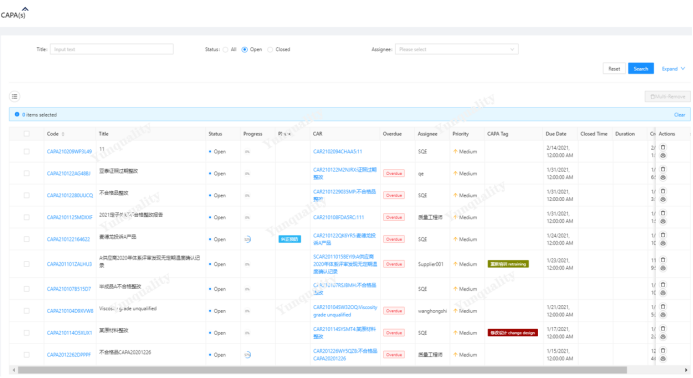This screenshot has height=378, width=693.
Task: Click the Reset button
Action: [614, 69]
